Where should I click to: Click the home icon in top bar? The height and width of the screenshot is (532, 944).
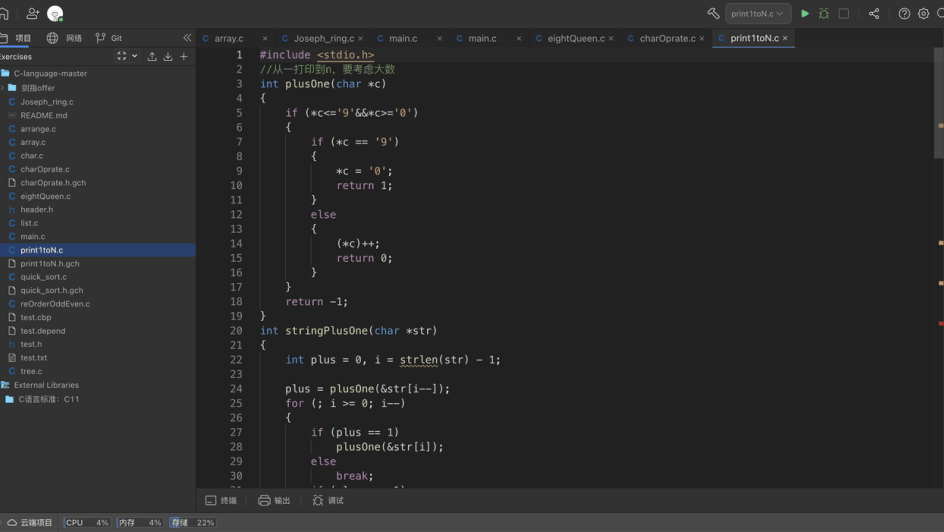4,13
